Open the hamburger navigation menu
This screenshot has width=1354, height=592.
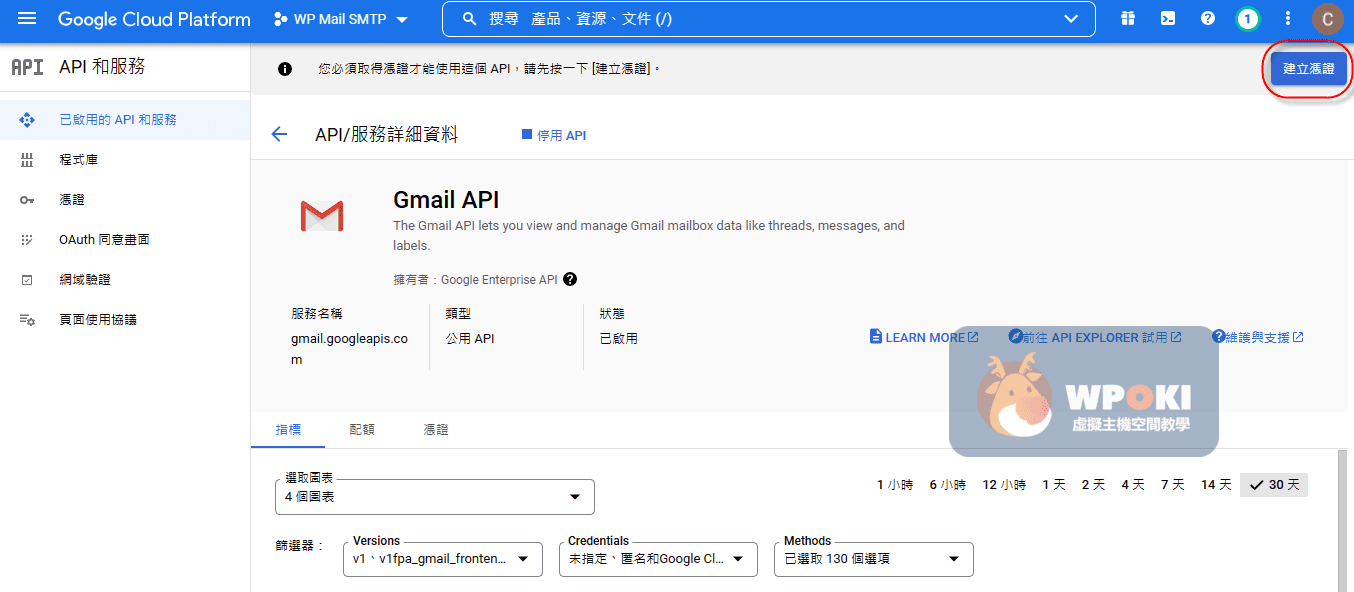click(27, 19)
